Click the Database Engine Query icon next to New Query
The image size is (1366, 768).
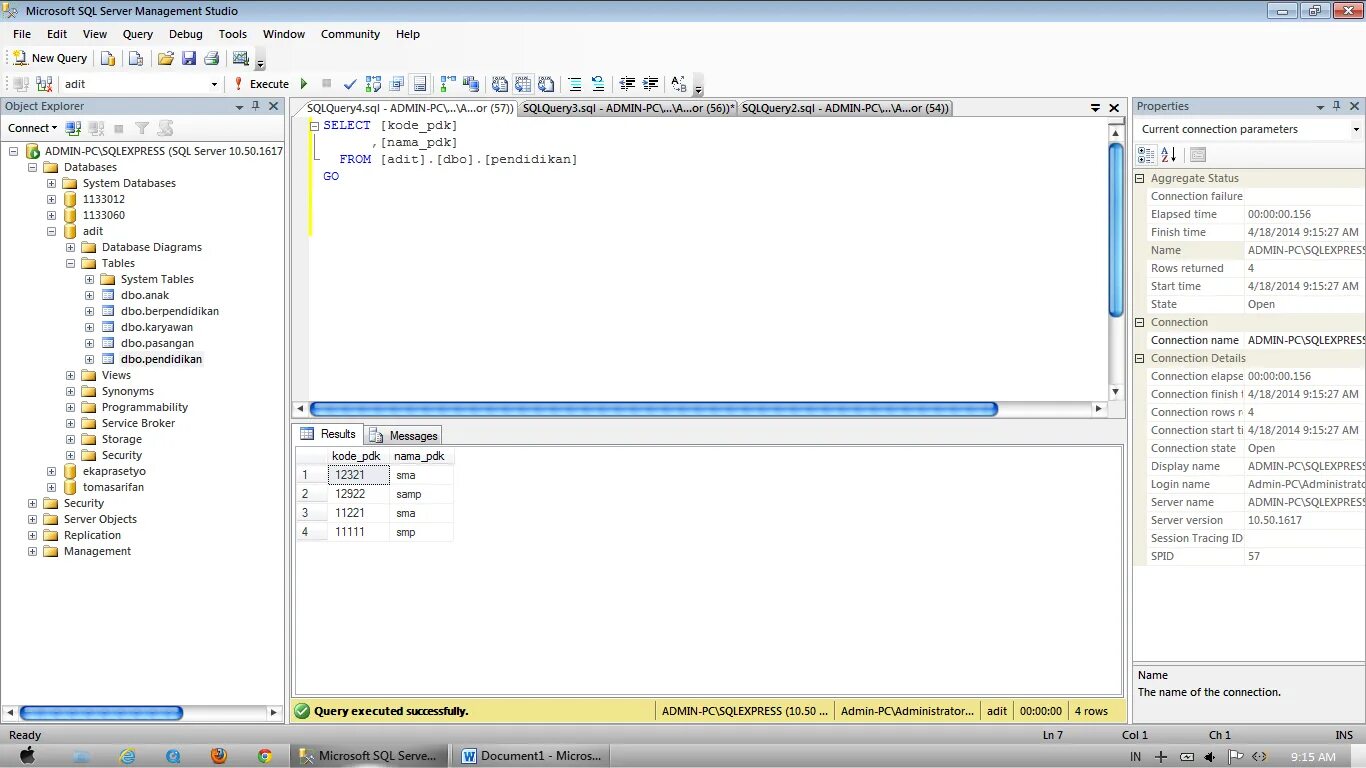(x=108, y=58)
